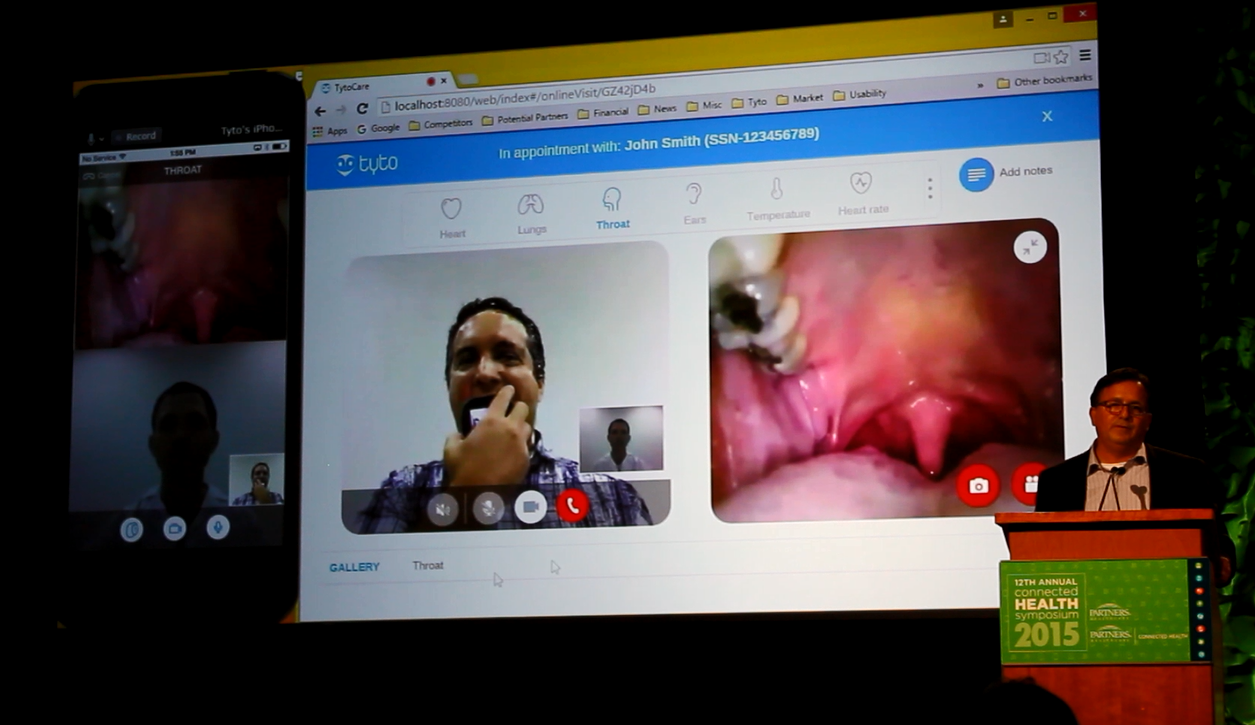Viewport: 1255px width, 725px height.
Task: End the call with red phone button
Action: tap(572, 506)
